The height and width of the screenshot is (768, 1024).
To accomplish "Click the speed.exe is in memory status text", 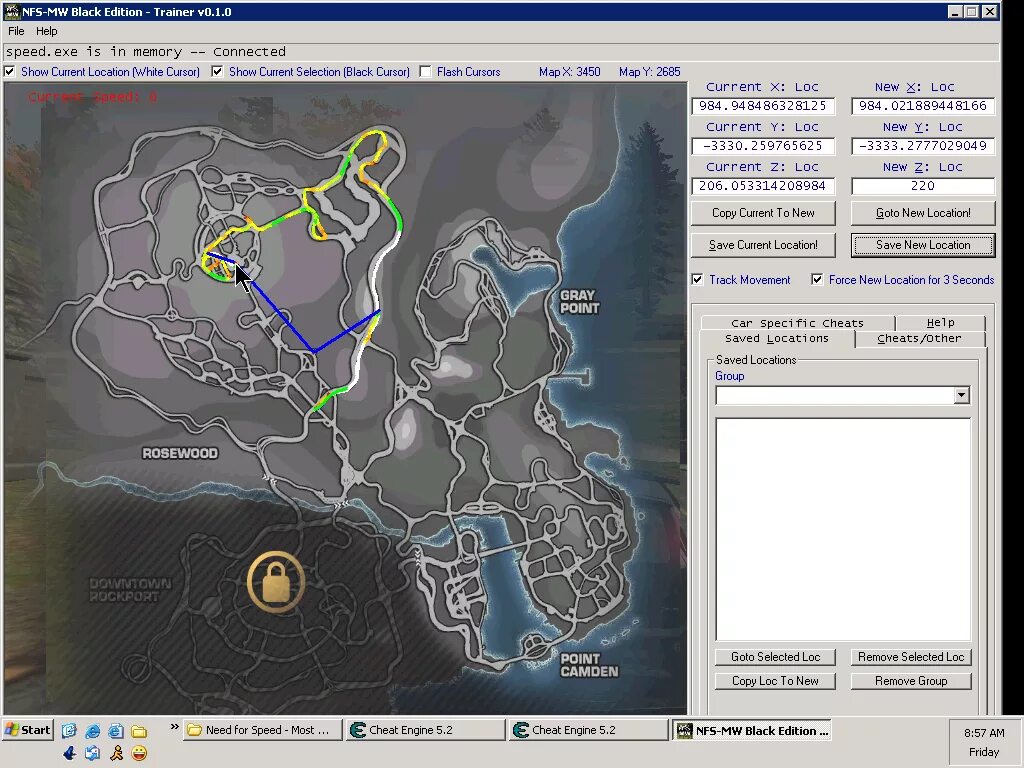I will pos(146,52).
